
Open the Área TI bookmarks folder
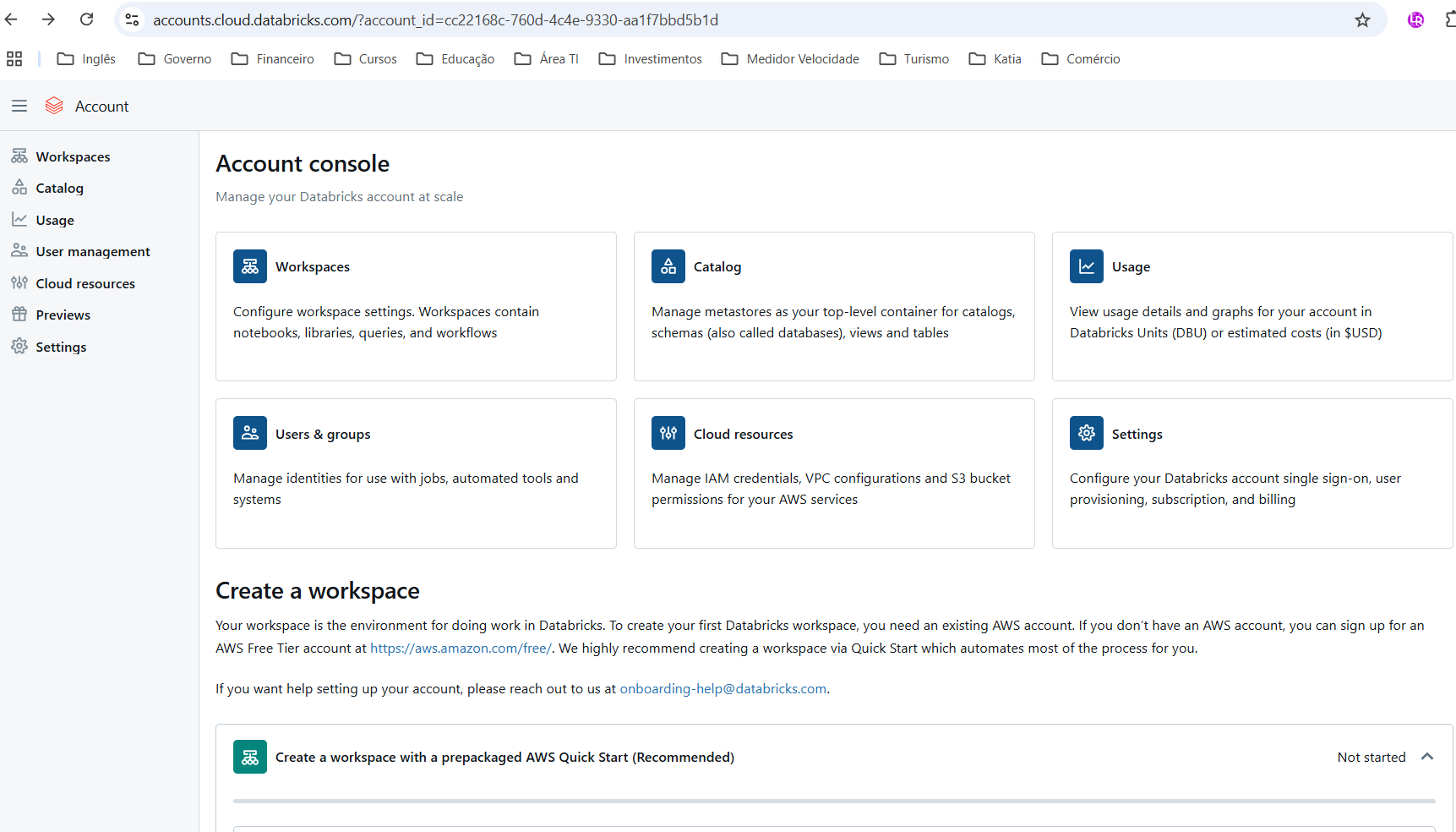tap(547, 58)
